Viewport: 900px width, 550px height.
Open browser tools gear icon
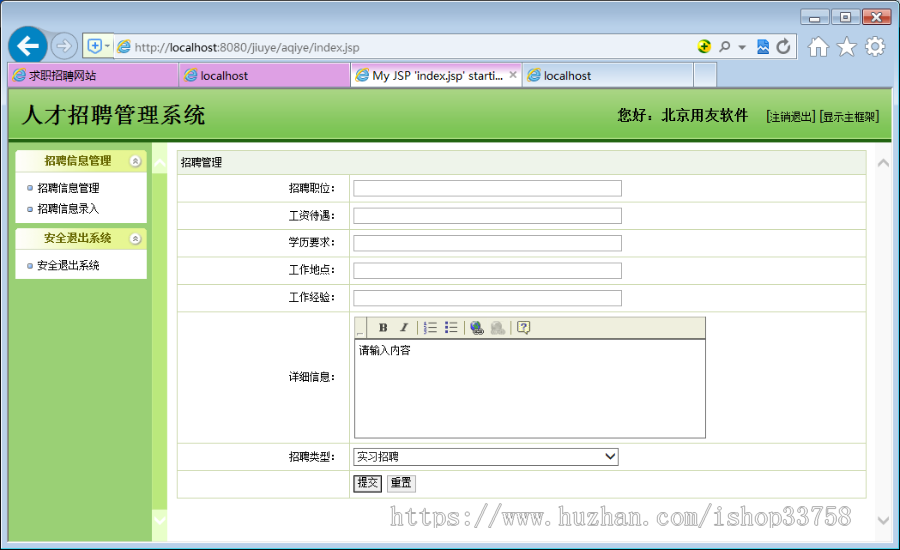(x=875, y=47)
